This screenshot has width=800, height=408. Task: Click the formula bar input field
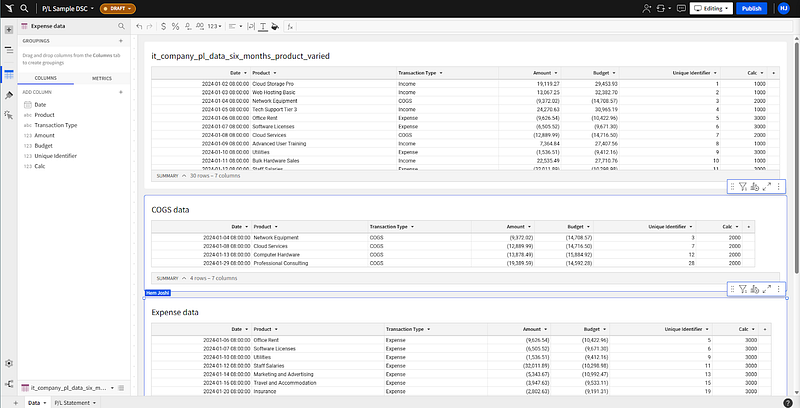click(x=544, y=27)
